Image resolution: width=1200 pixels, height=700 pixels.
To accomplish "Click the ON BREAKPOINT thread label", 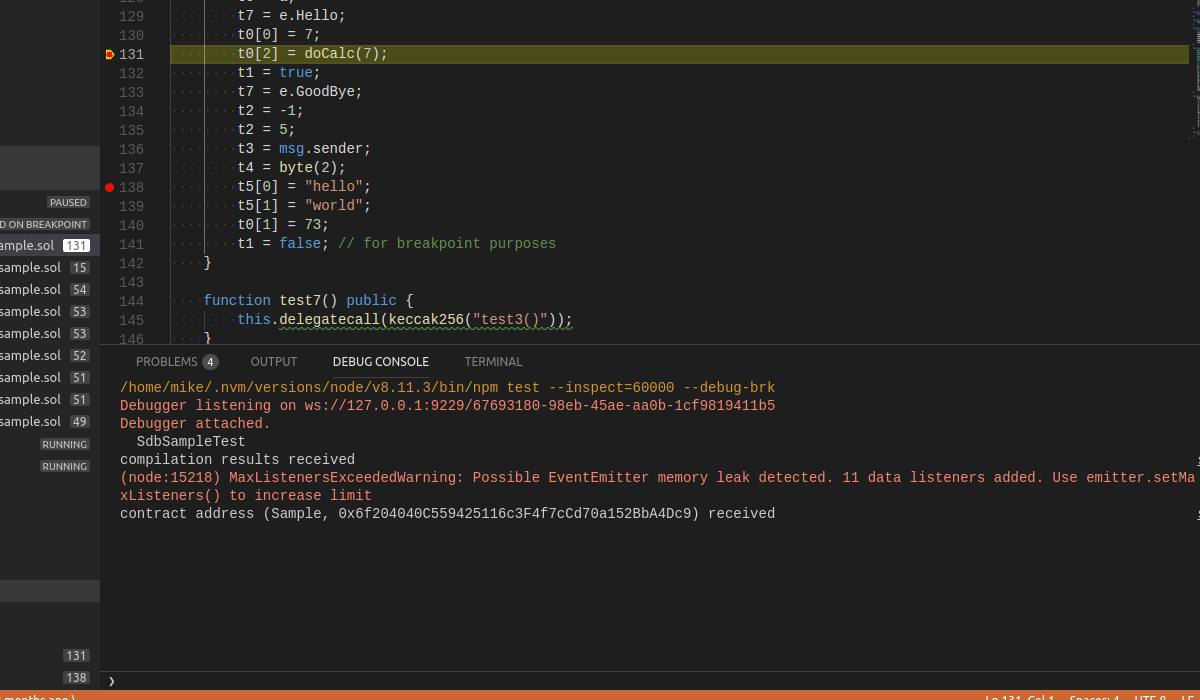I will (x=45, y=224).
